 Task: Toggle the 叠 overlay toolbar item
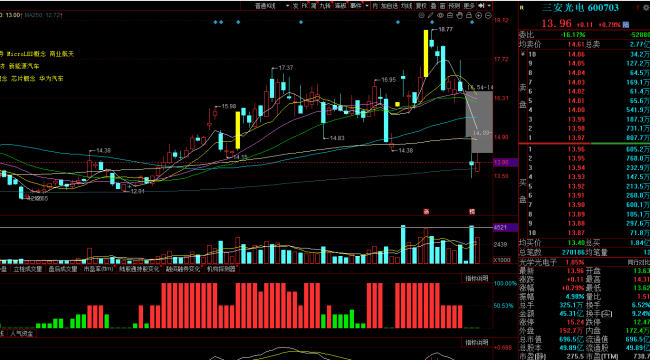[x=433, y=6]
